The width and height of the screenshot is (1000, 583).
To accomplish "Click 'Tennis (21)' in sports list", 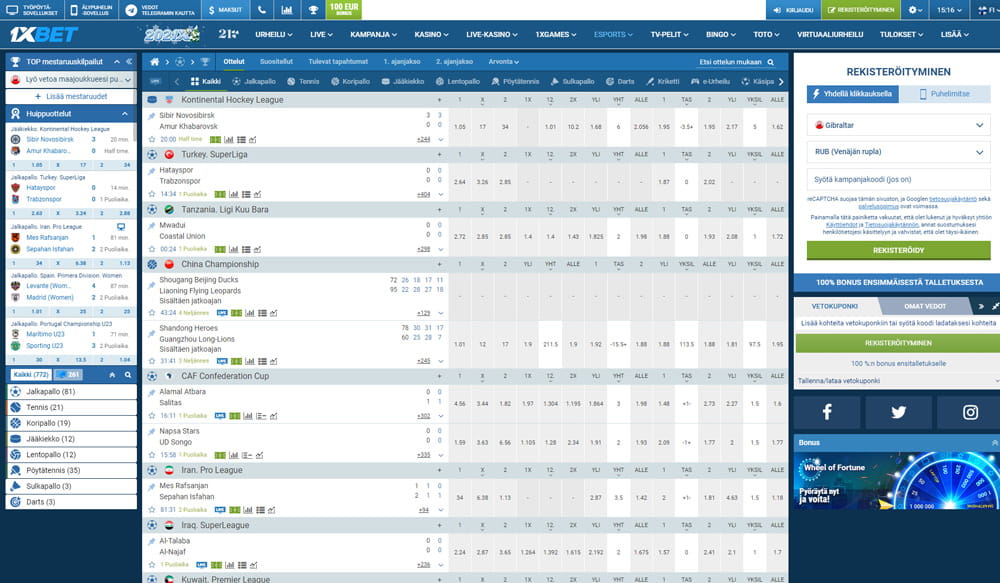I will (71, 407).
